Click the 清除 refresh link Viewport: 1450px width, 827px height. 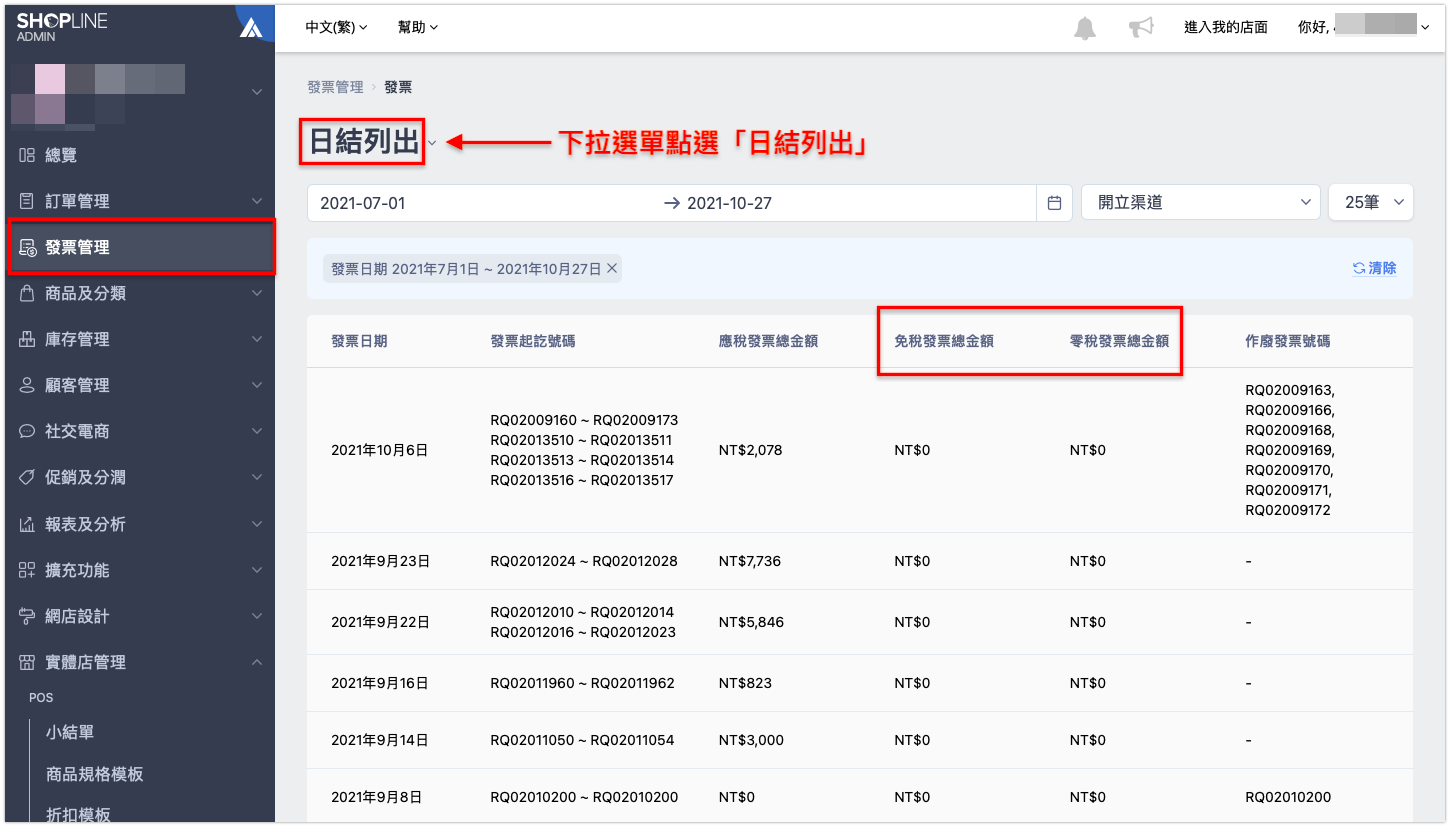tap(1375, 268)
